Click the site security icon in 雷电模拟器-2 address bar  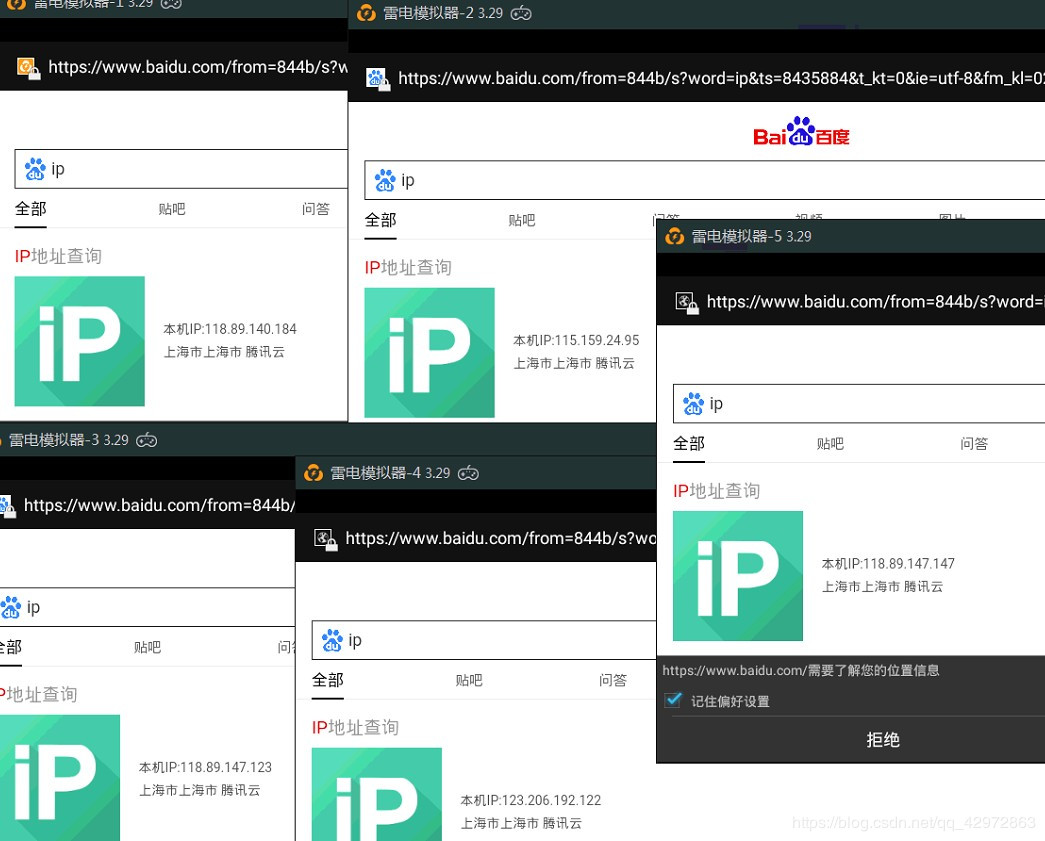(x=378, y=79)
